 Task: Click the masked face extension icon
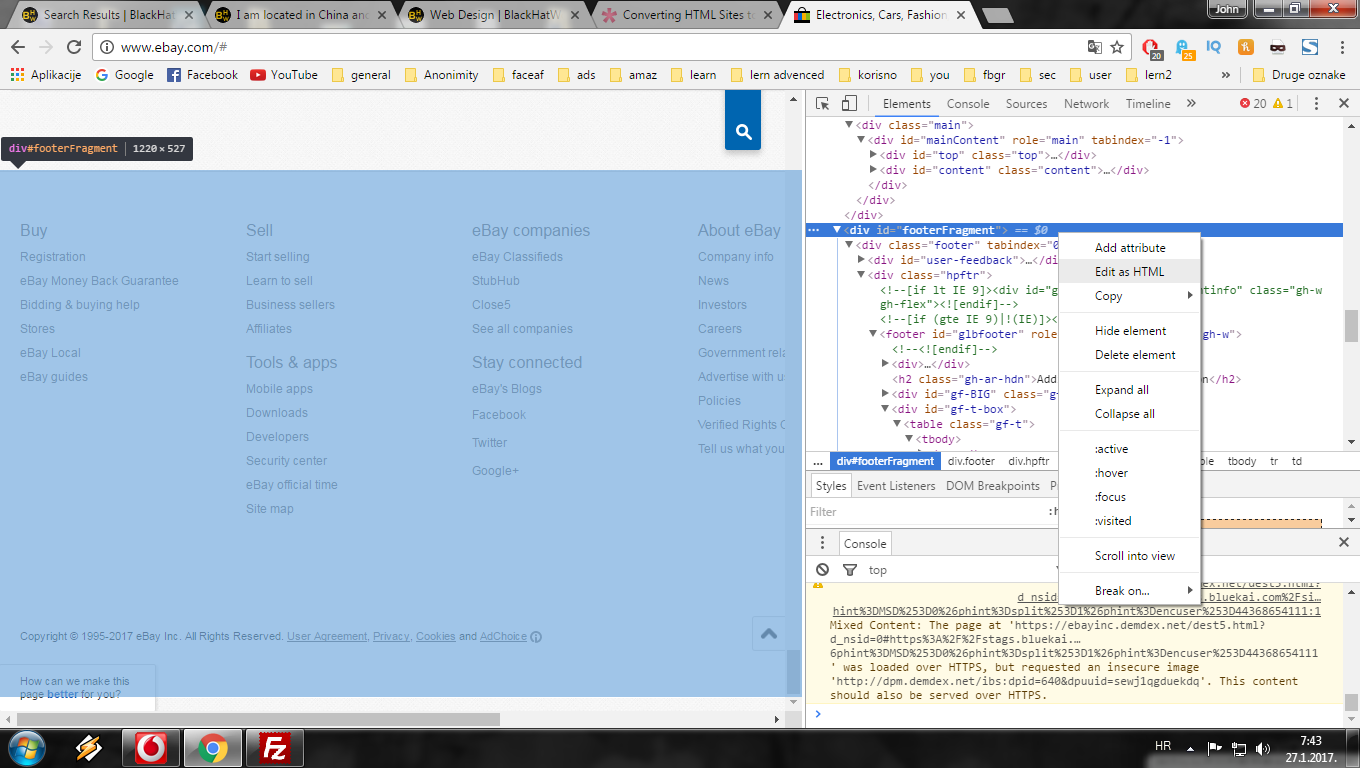[x=1277, y=47]
